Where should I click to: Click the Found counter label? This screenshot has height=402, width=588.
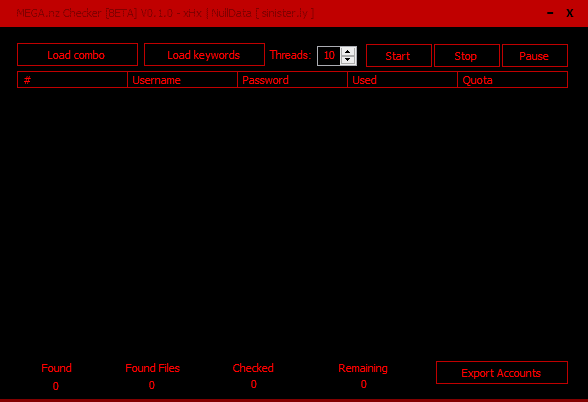[56, 368]
